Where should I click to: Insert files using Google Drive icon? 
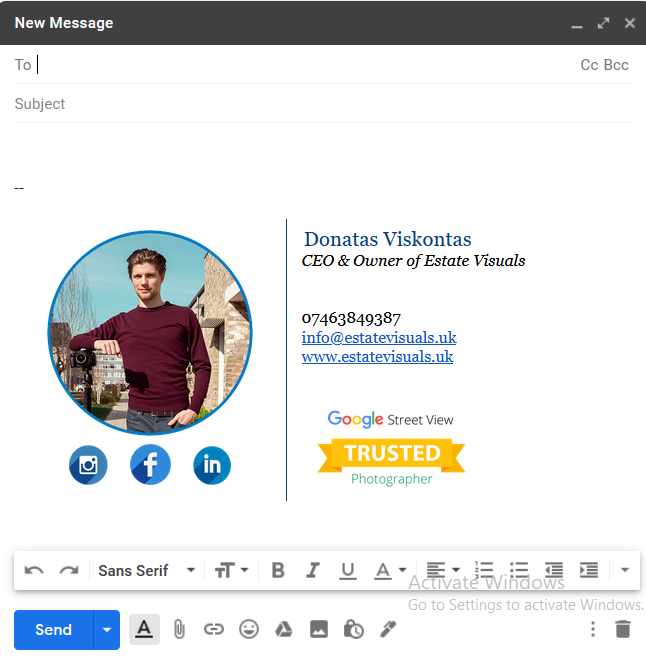284,629
